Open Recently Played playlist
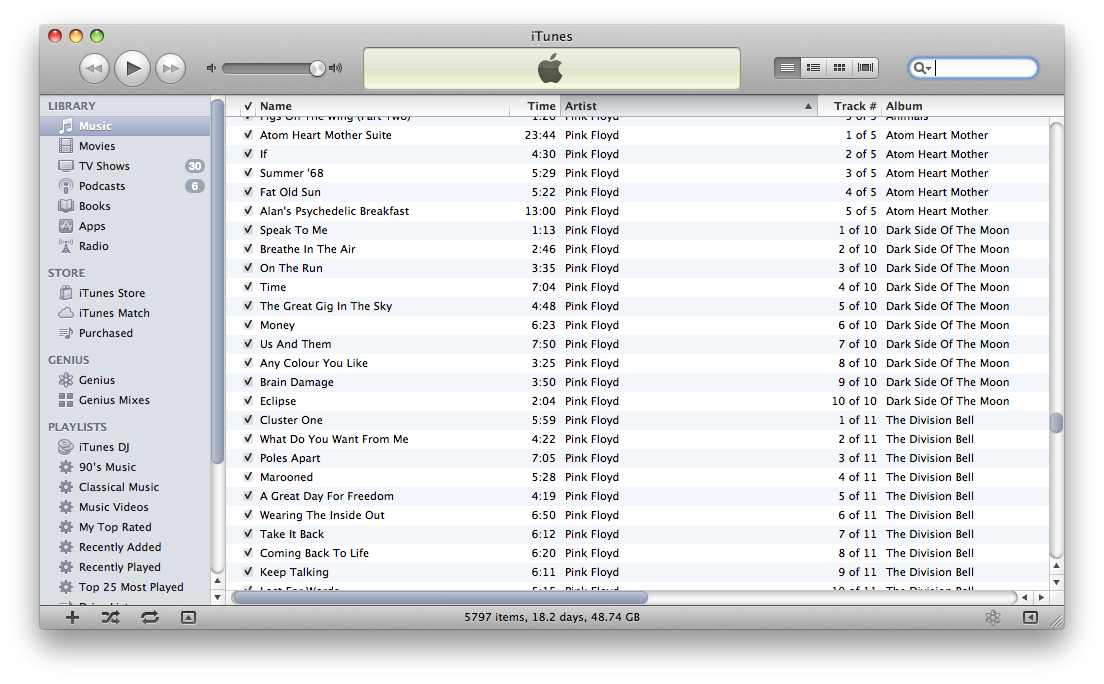The height and width of the screenshot is (684, 1104). coord(125,567)
